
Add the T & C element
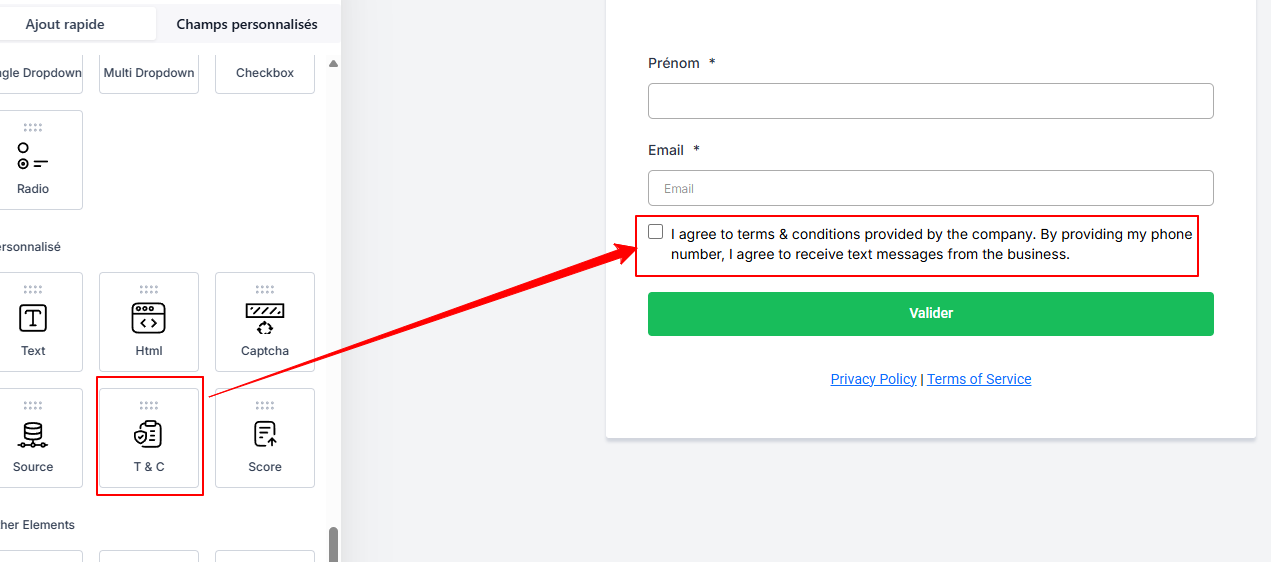149,438
